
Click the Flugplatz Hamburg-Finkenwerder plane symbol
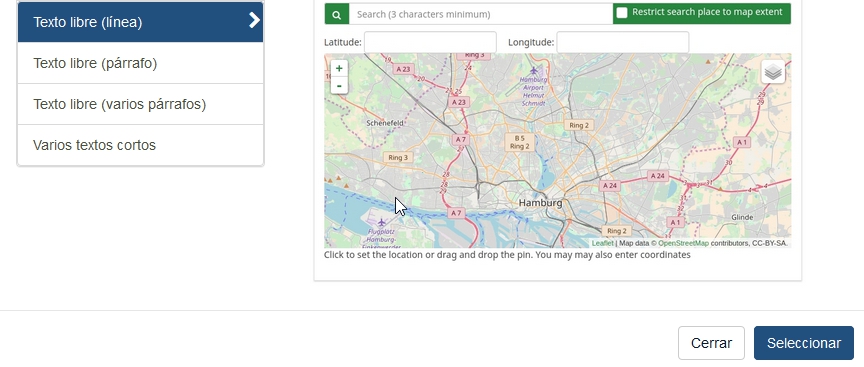tap(381, 222)
